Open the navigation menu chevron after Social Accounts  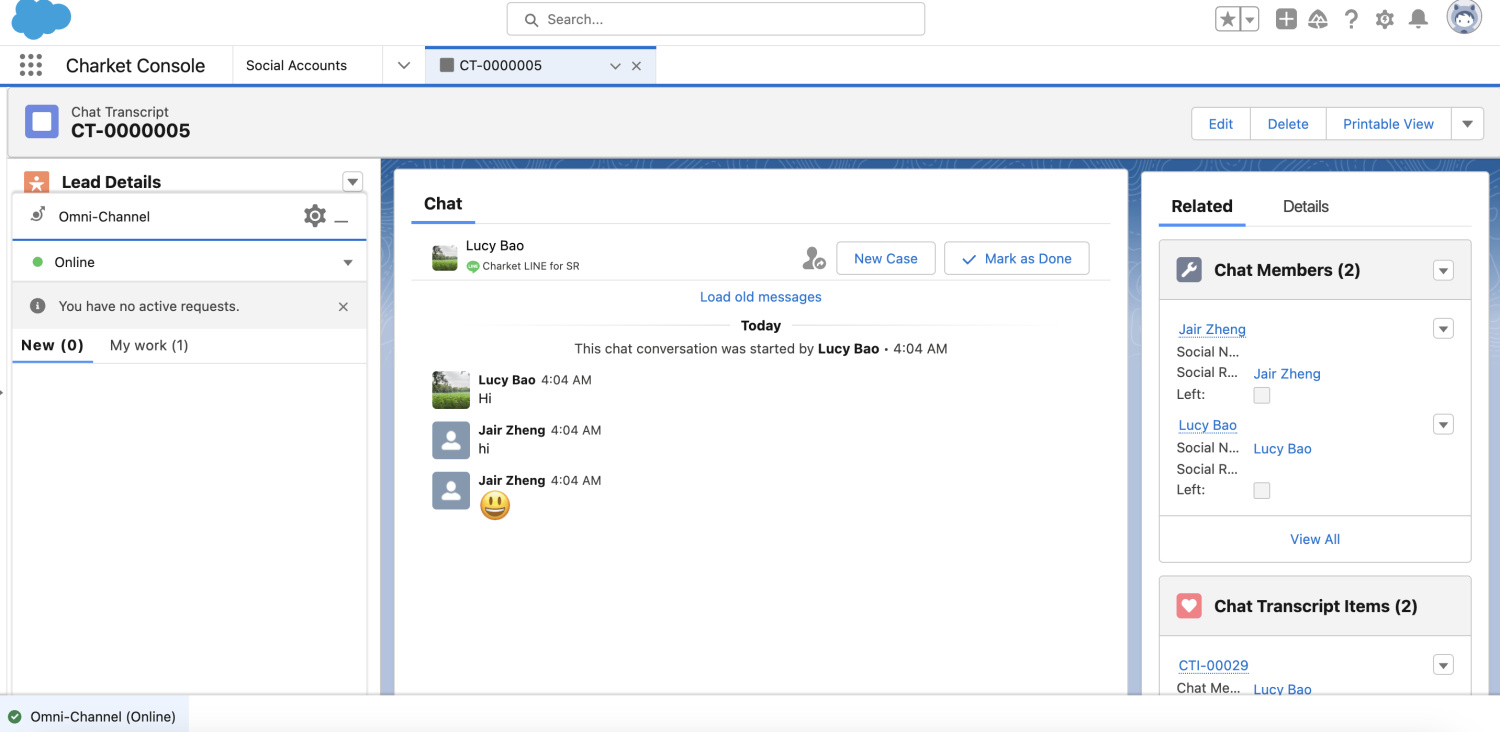coord(404,66)
